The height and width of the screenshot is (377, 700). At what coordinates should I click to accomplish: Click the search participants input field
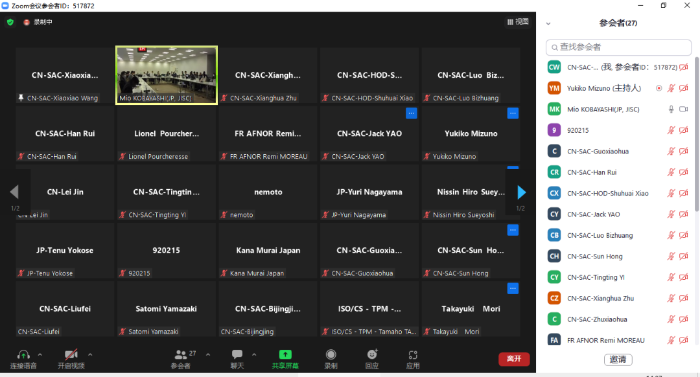(x=618, y=47)
